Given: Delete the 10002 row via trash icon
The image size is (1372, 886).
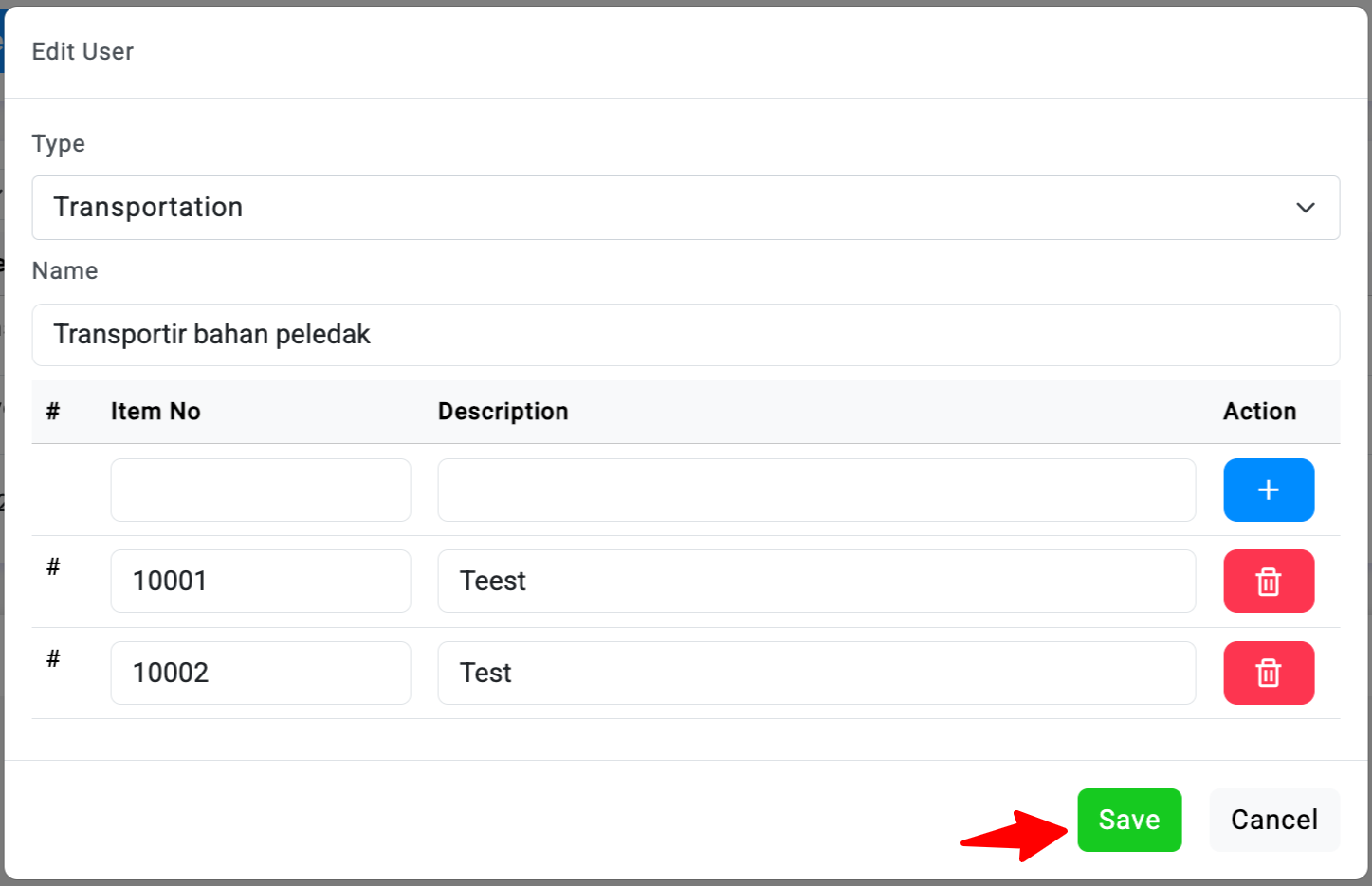Looking at the screenshot, I should pos(1268,674).
